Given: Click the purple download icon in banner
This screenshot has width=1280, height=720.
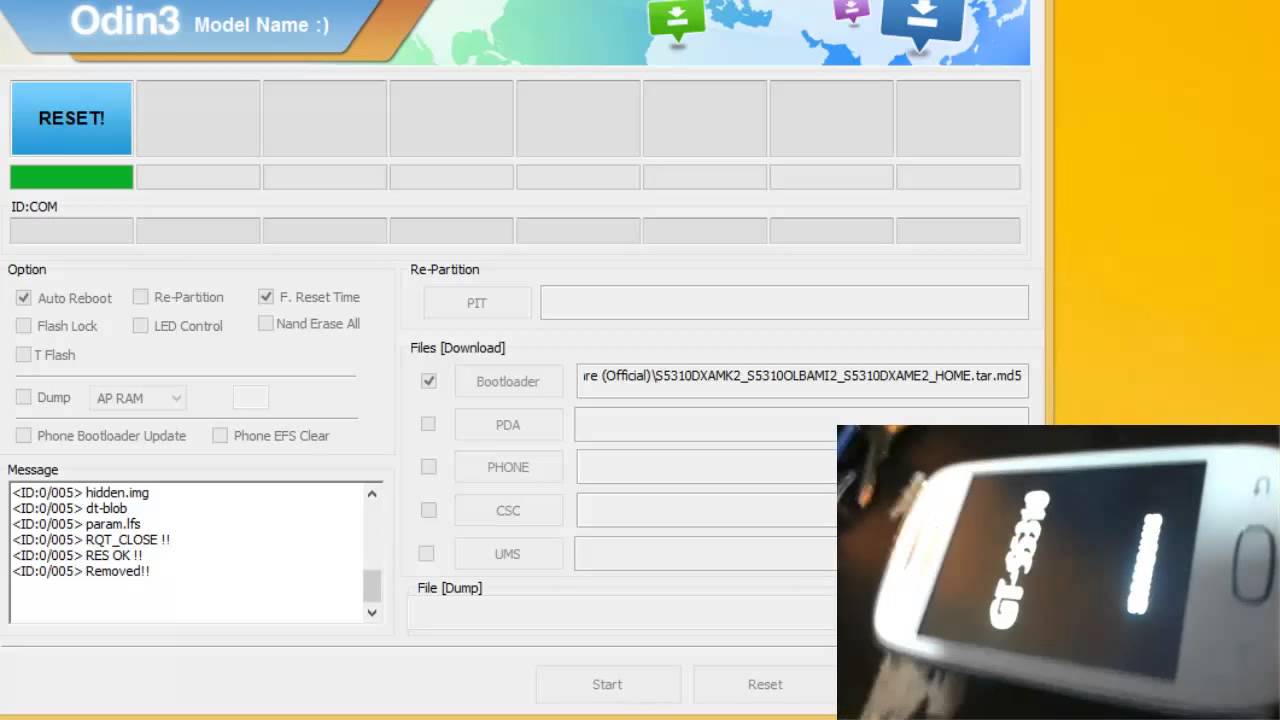Looking at the screenshot, I should click(x=851, y=11).
